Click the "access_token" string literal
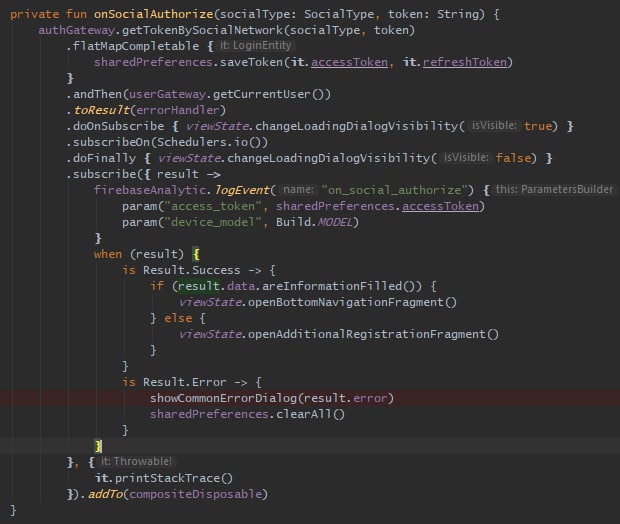The height and width of the screenshot is (524, 620). (x=213, y=206)
